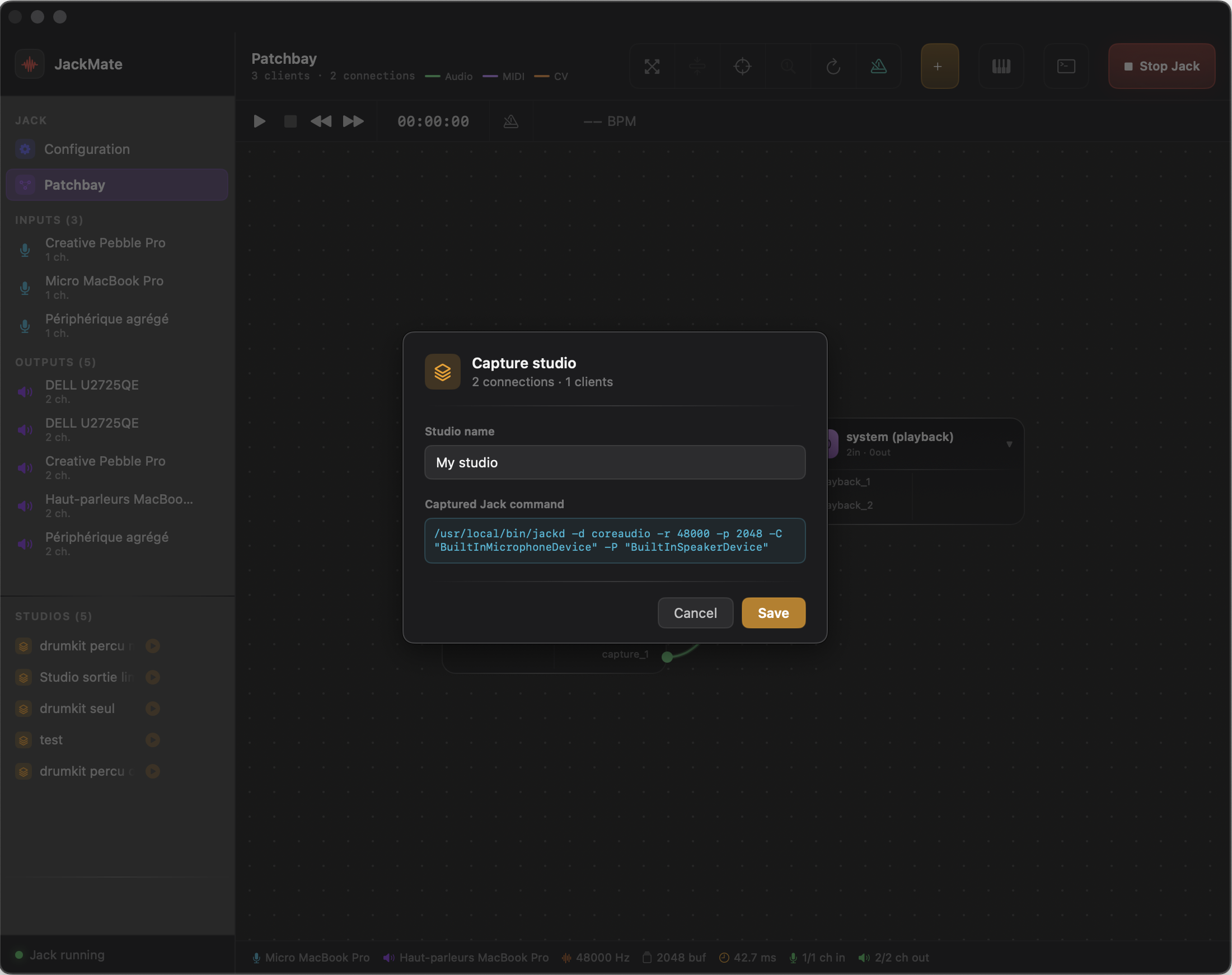Launch the 'drumkit seul' studio play icon
Image resolution: width=1232 pixels, height=975 pixels.
pos(152,709)
